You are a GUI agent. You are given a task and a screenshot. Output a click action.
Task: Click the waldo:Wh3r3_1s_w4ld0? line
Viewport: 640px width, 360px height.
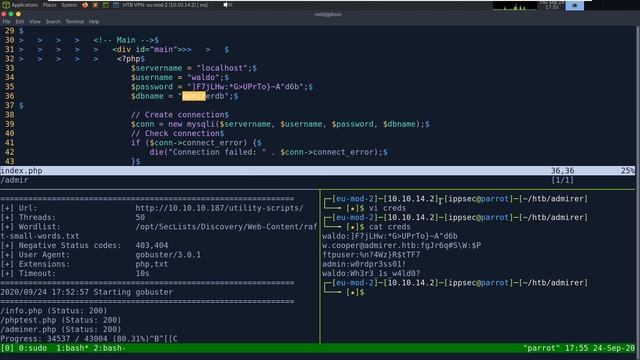[371, 273]
